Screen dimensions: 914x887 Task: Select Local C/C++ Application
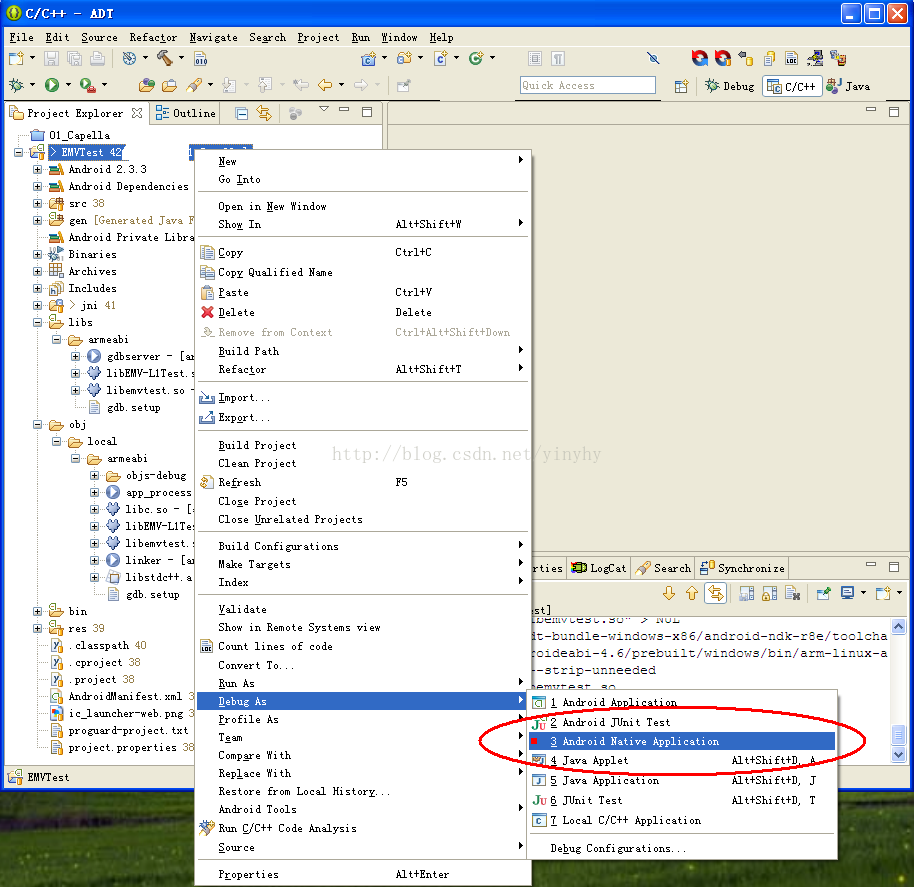[x=681, y=821]
